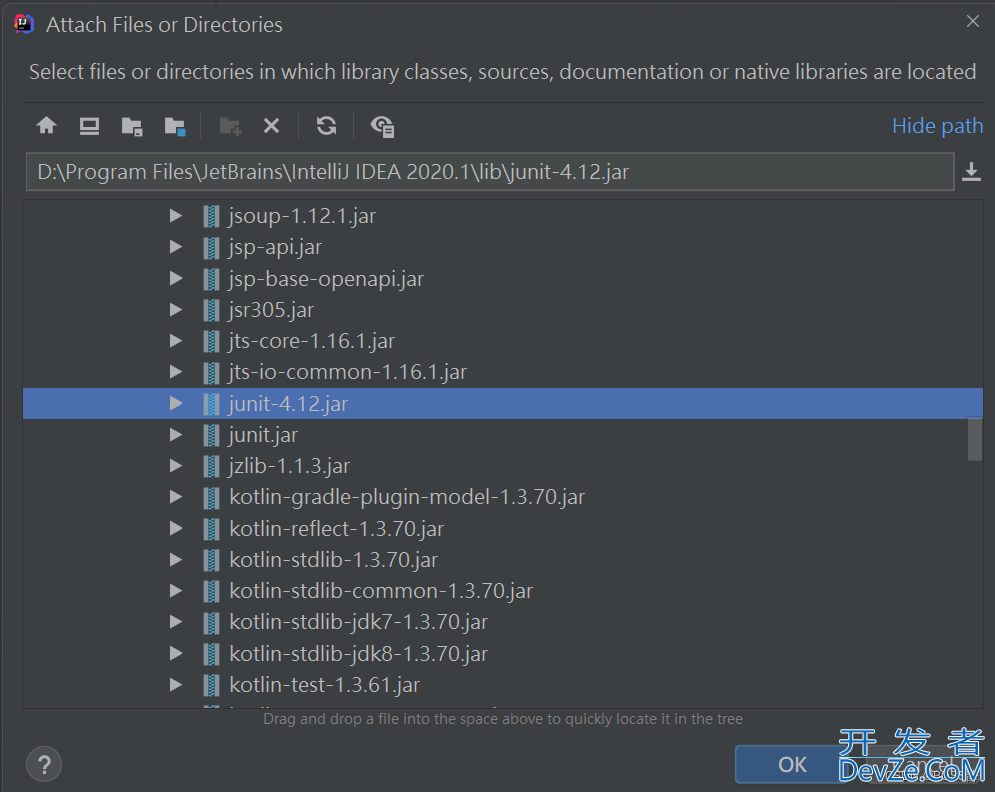Click the Hide path link
The height and width of the screenshot is (792, 995).
(937, 126)
